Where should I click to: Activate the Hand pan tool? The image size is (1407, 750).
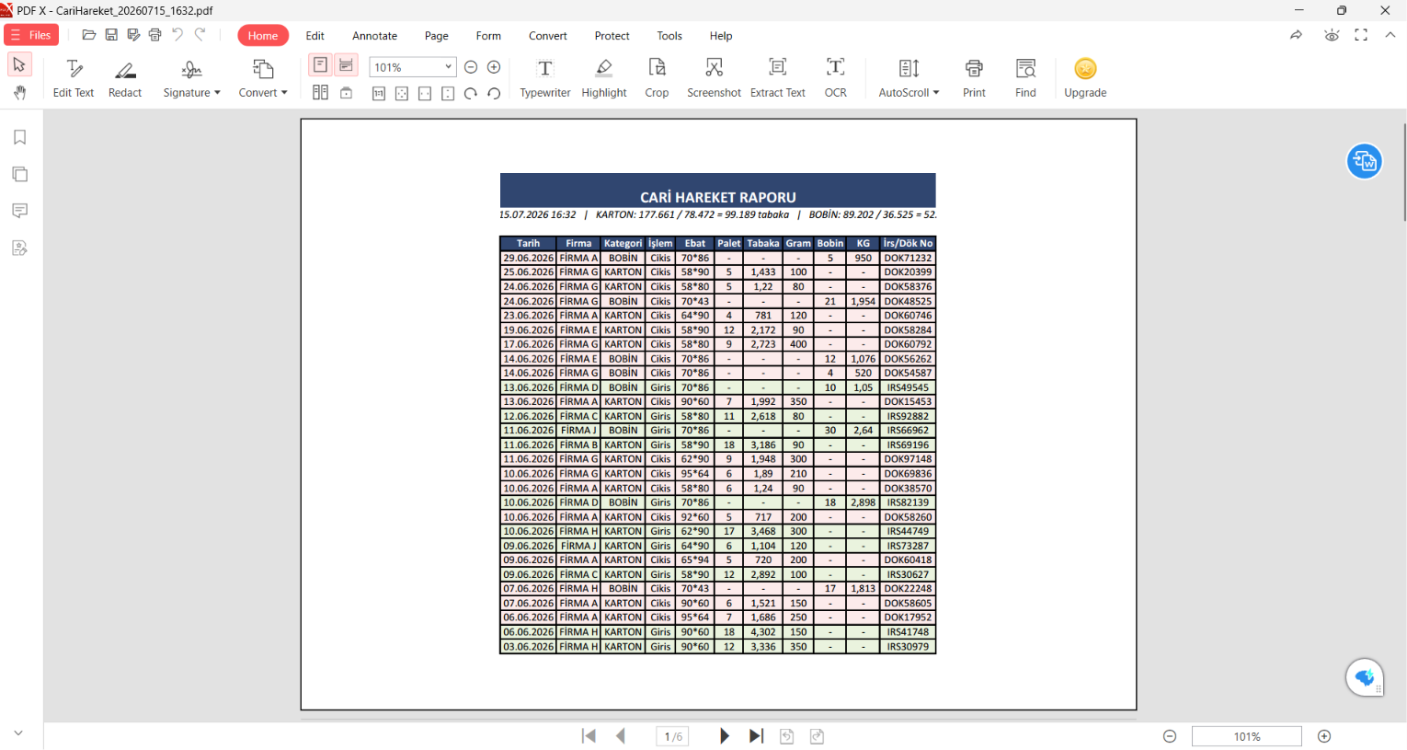pos(19,92)
